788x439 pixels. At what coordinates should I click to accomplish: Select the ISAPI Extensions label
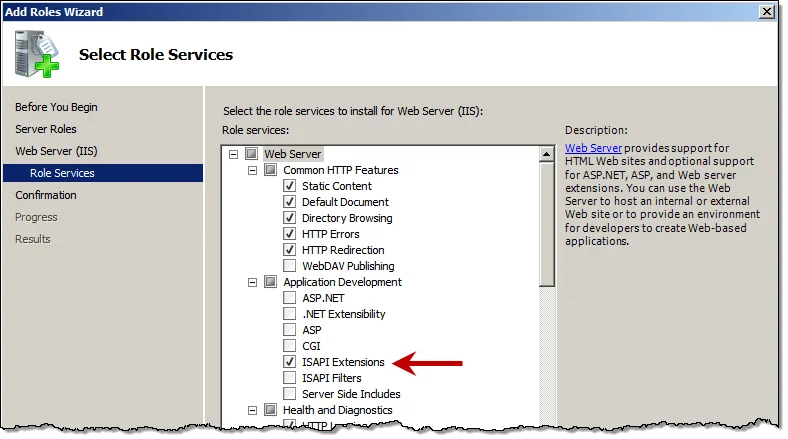343,362
